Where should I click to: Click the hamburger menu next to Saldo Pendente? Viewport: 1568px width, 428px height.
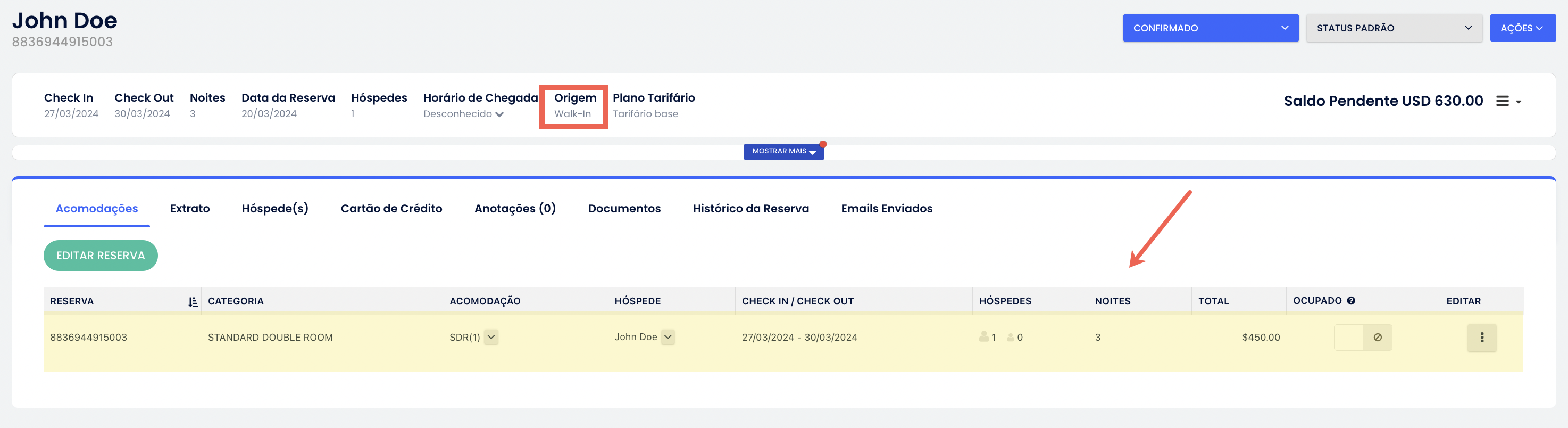(x=1508, y=101)
